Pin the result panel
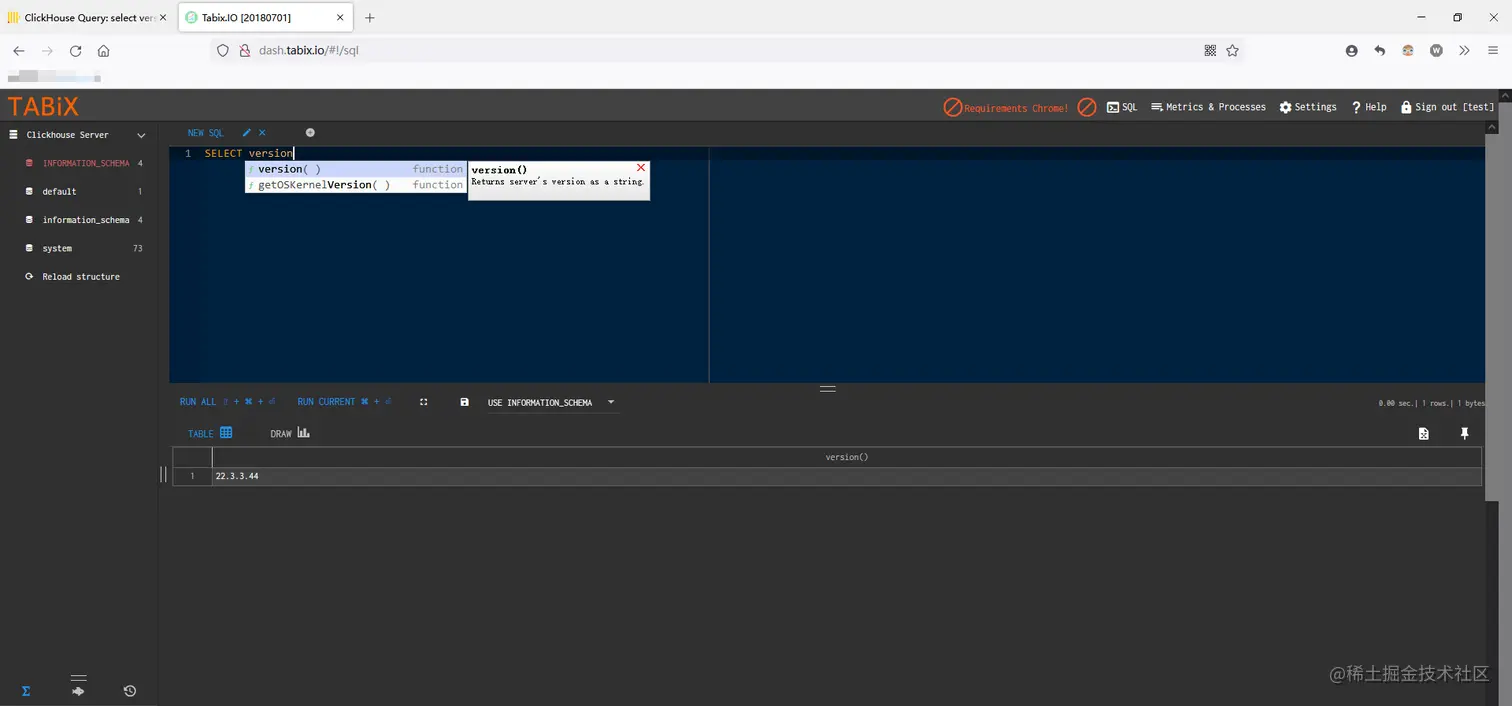 [x=1465, y=433]
